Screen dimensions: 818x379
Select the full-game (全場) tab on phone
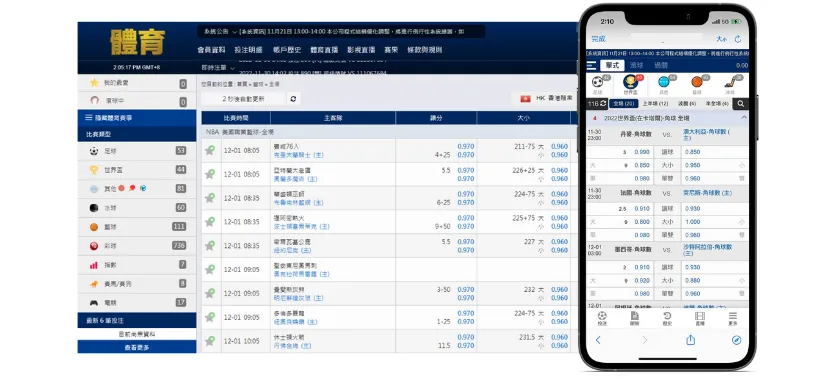624,104
